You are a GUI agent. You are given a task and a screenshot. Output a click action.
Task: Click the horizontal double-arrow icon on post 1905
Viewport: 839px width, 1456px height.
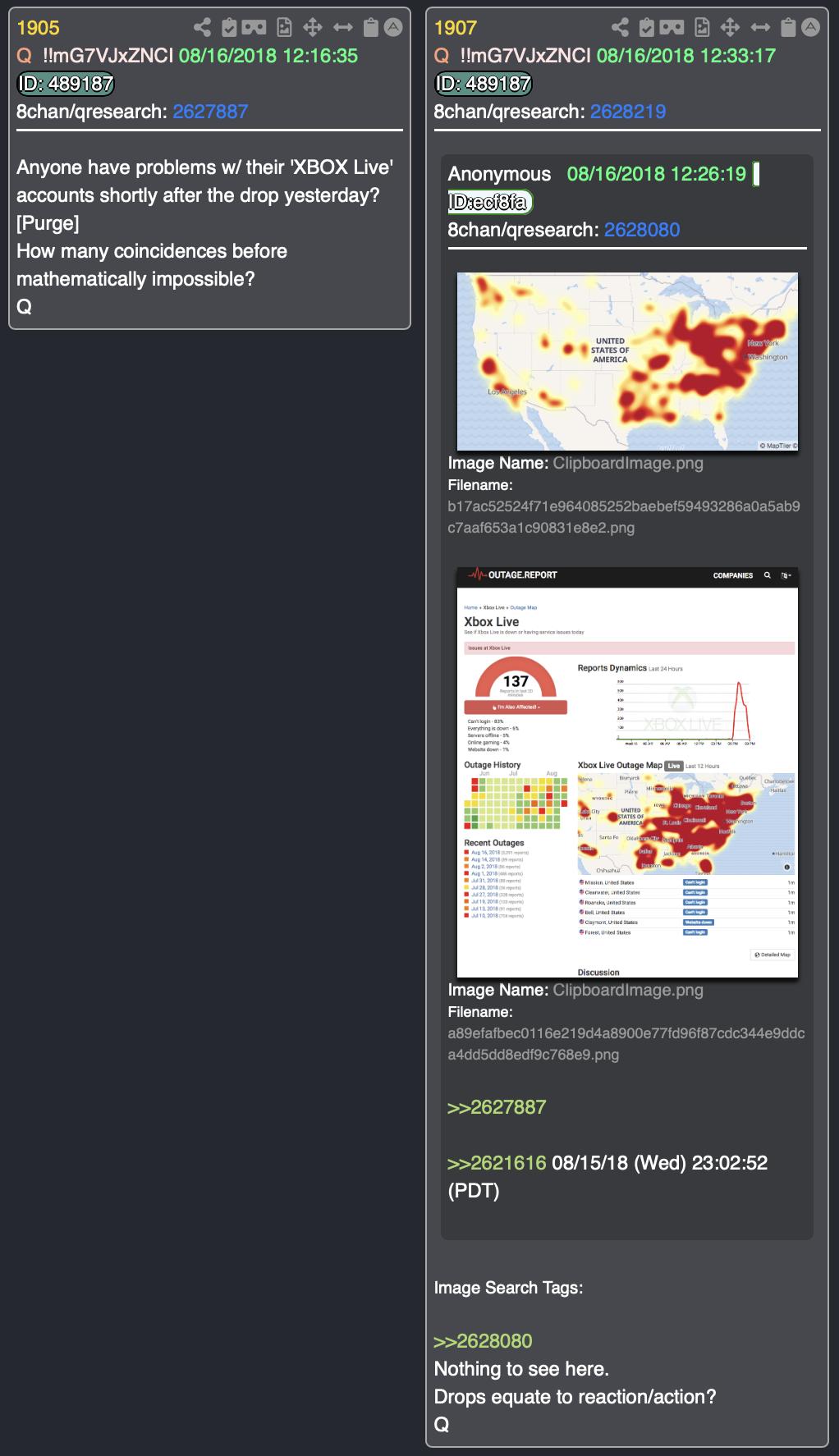tap(343, 28)
